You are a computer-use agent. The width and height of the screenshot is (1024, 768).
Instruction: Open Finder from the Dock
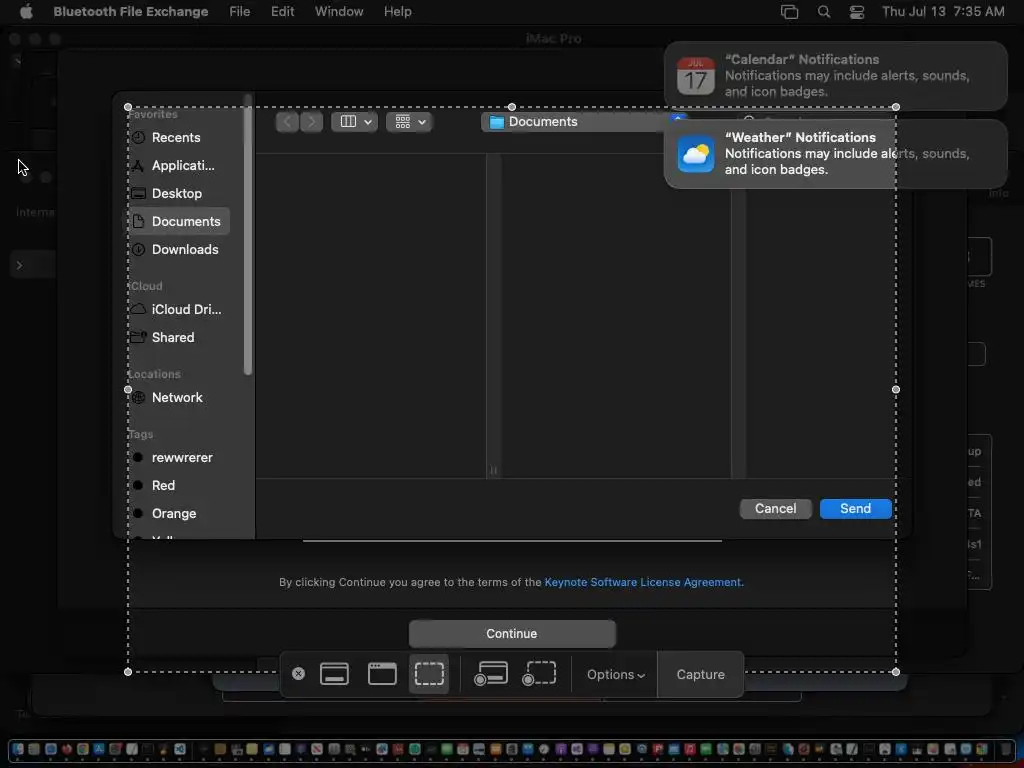18,749
